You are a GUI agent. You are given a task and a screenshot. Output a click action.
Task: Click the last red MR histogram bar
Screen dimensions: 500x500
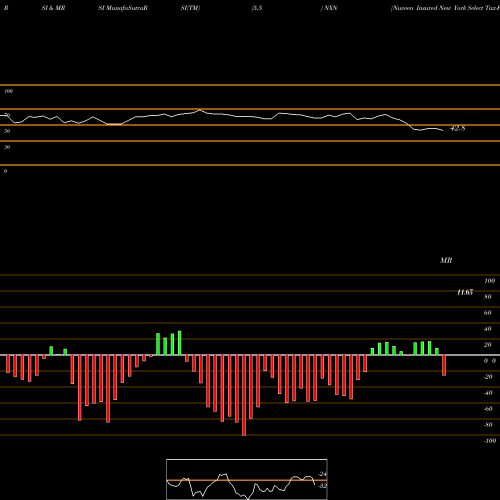tap(444, 365)
